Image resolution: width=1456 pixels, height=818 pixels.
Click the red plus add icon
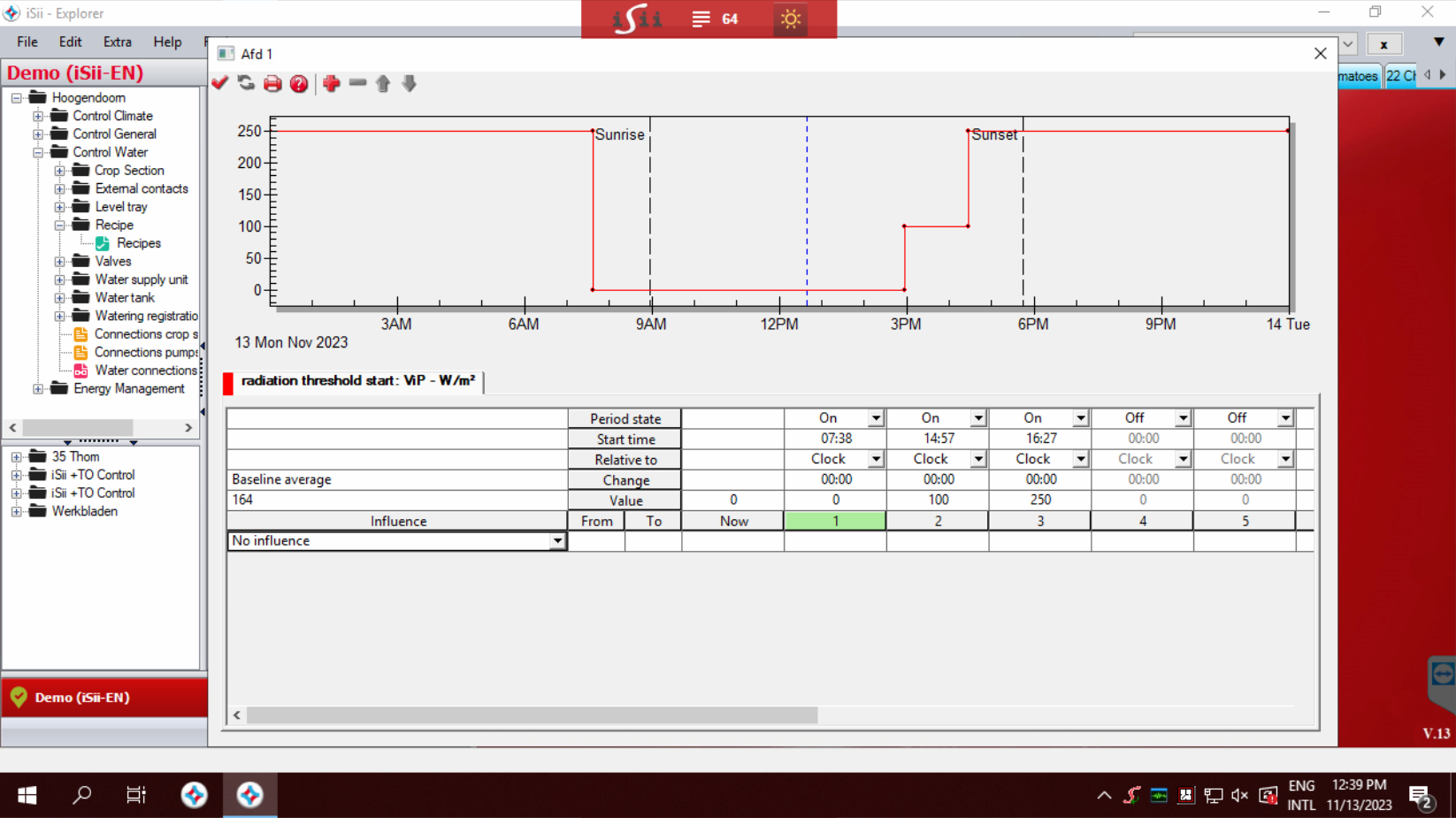click(x=332, y=83)
